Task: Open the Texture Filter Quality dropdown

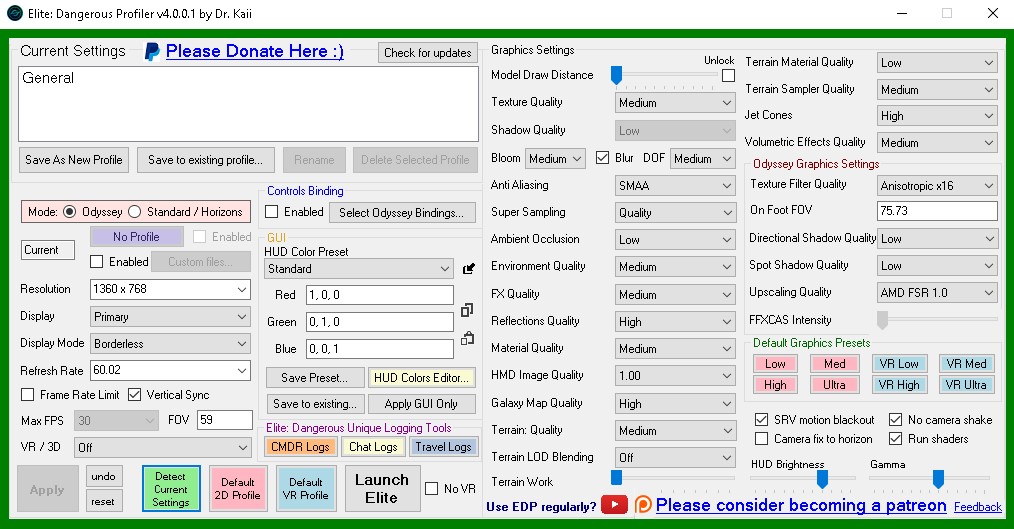Action: (x=936, y=186)
